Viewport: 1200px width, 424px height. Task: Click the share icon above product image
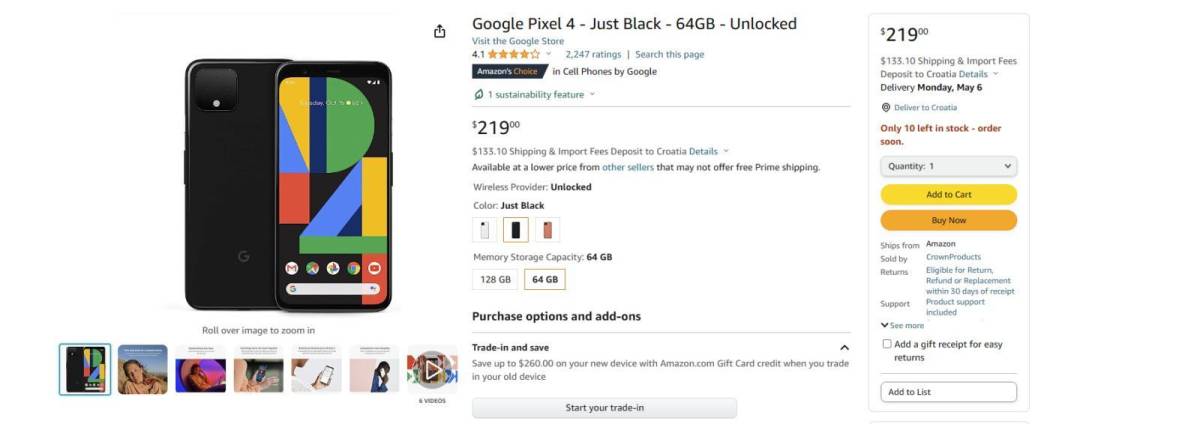tap(439, 32)
